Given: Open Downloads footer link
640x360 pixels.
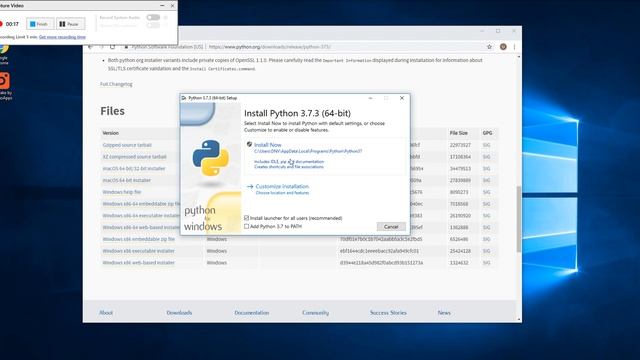Looking at the screenshot, I should pos(179,313).
